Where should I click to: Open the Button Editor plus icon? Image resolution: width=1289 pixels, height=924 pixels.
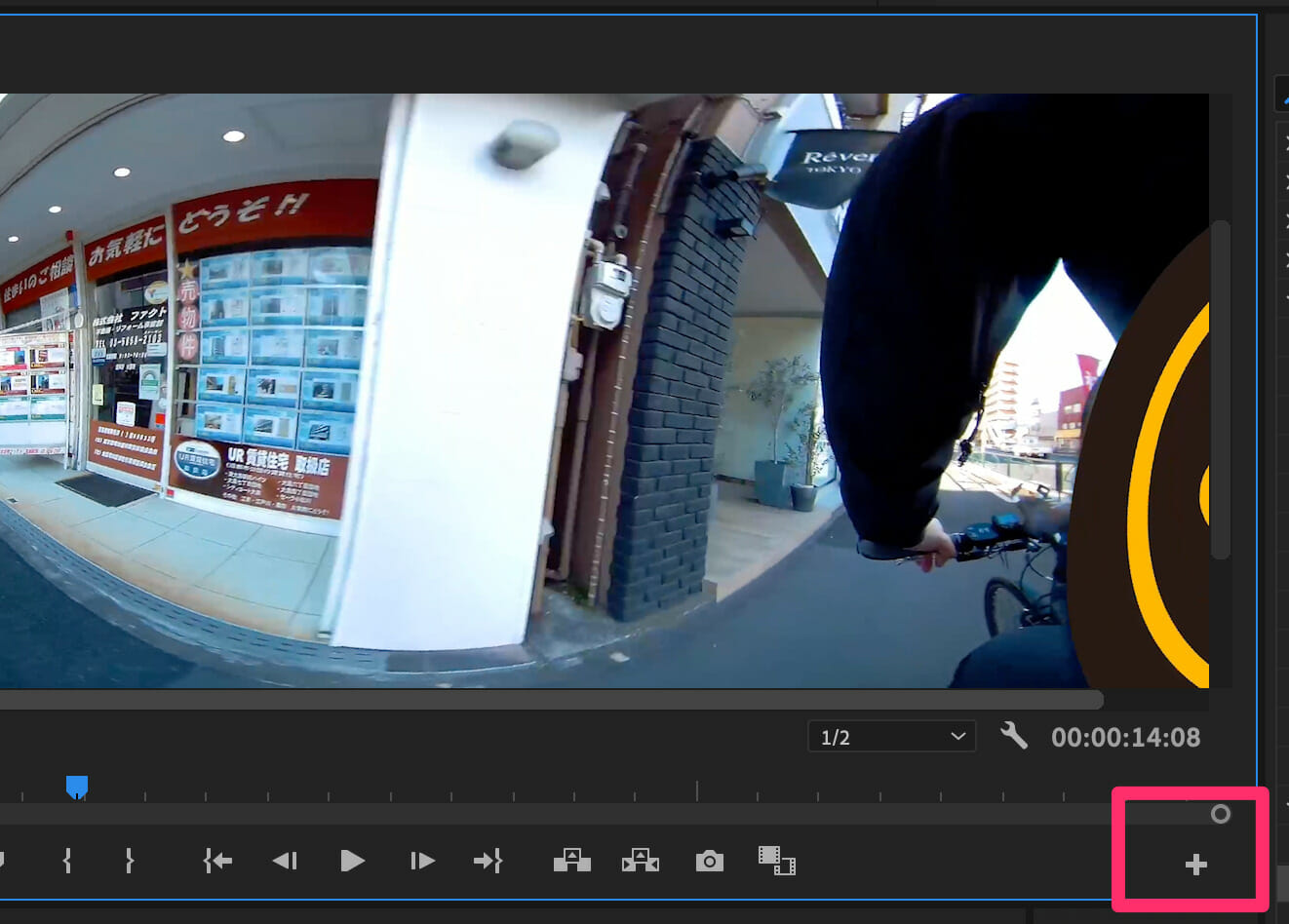[1195, 865]
